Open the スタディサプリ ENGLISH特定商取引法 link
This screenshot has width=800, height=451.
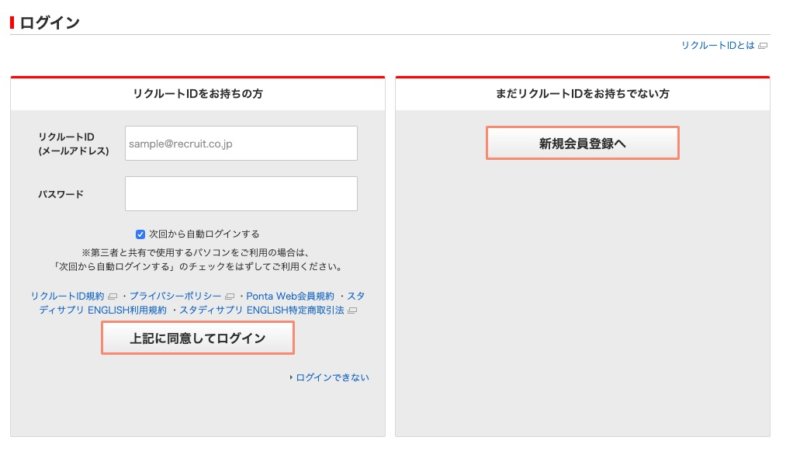(x=262, y=310)
